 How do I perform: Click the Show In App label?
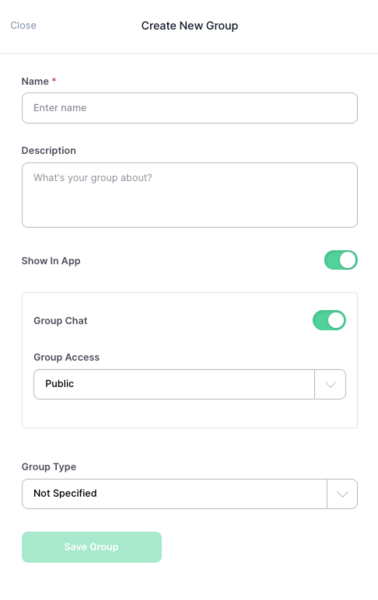pos(51,261)
